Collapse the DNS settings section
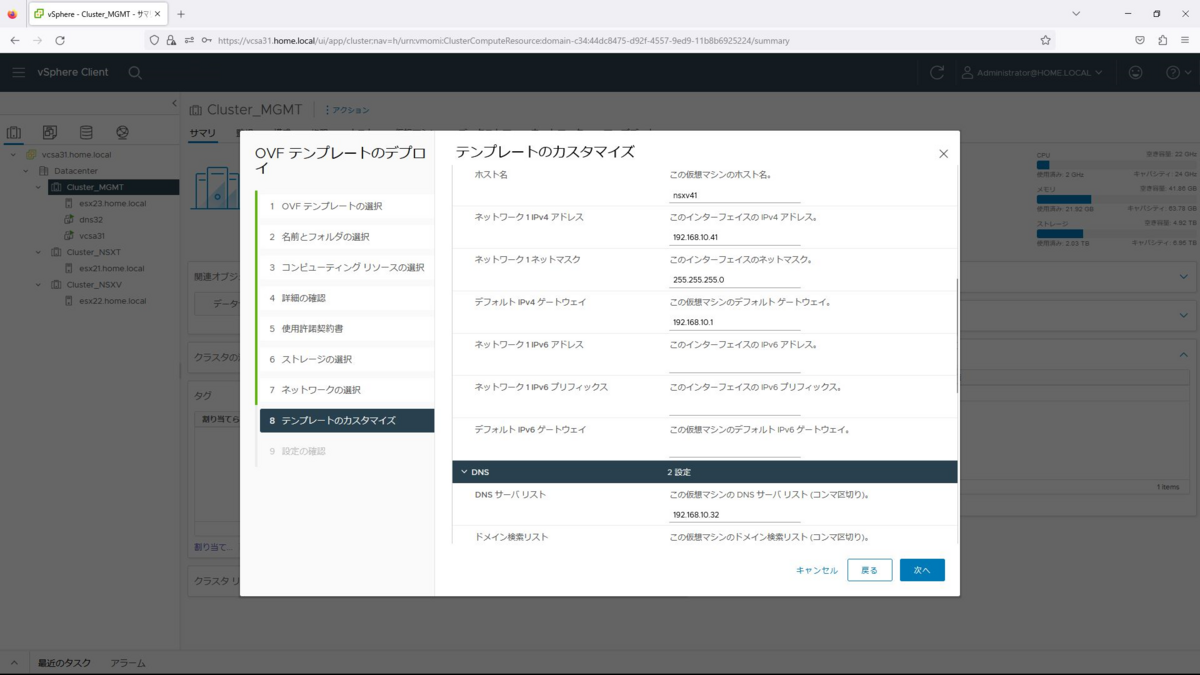The width and height of the screenshot is (1200, 675). click(464, 472)
